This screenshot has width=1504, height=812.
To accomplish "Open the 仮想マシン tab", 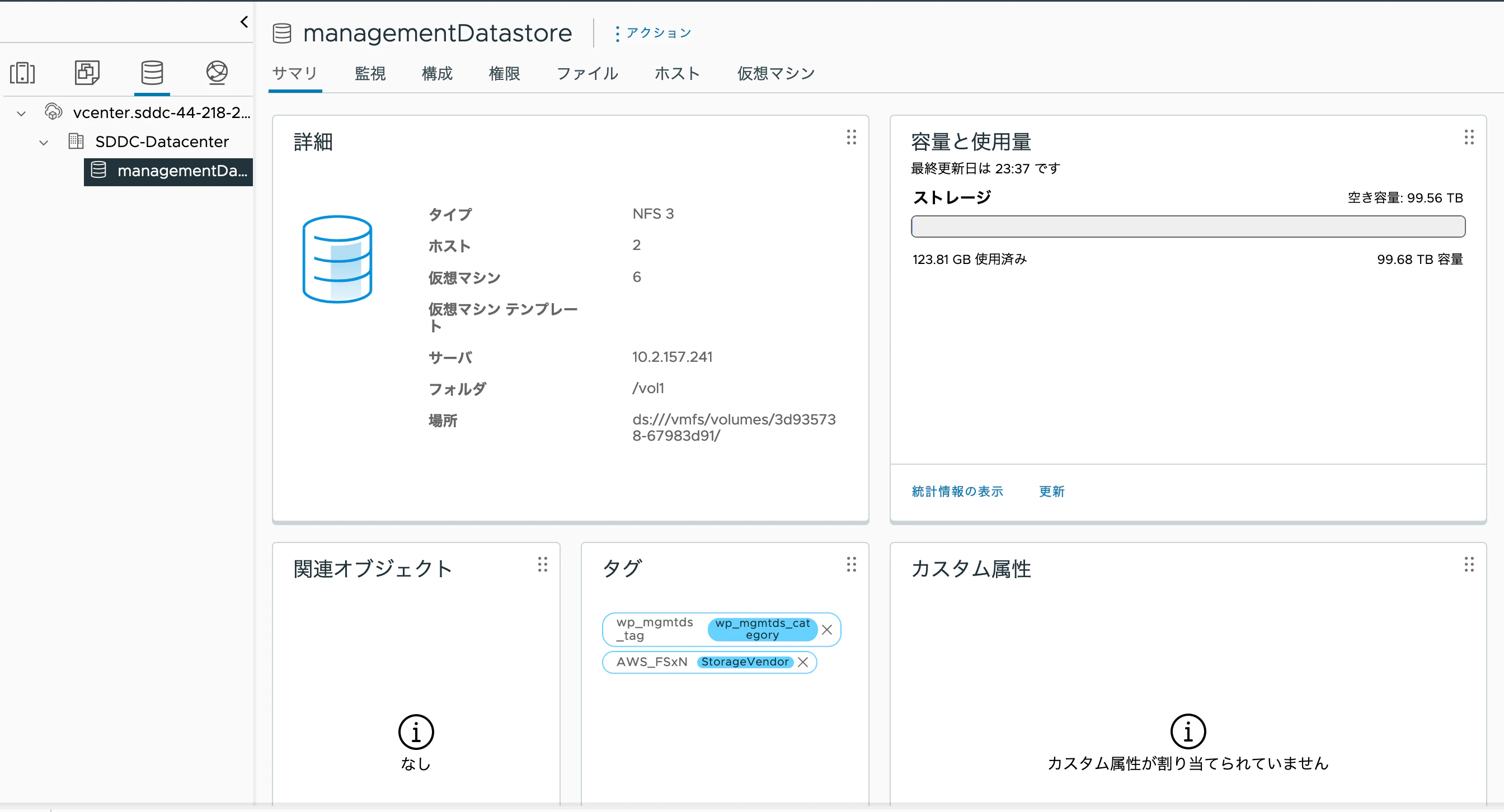I will [775, 73].
